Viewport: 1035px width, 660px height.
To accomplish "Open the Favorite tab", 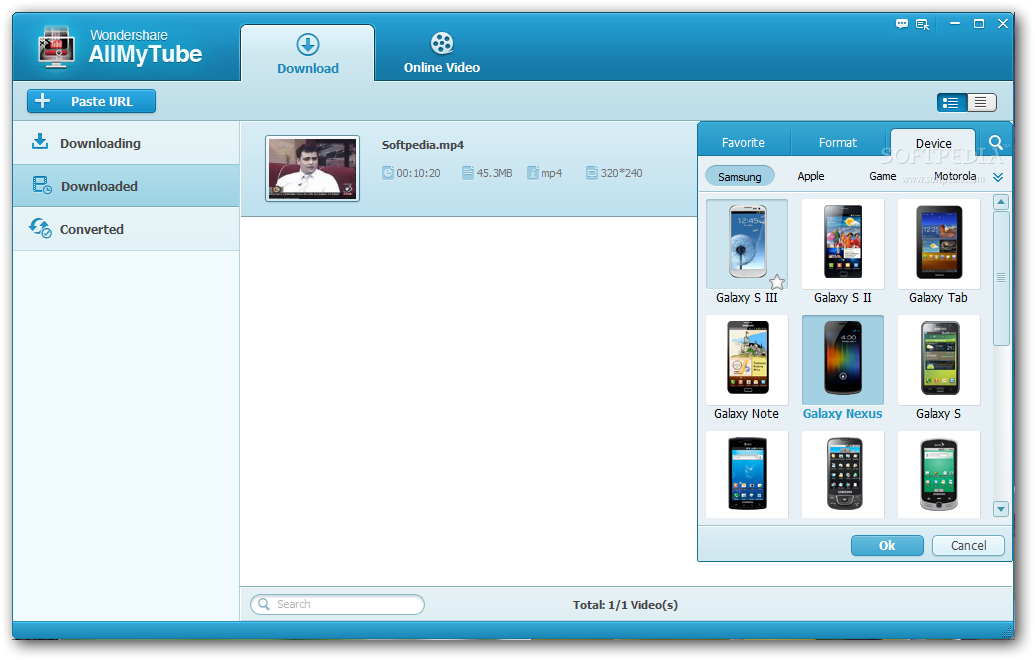I will pos(743,143).
